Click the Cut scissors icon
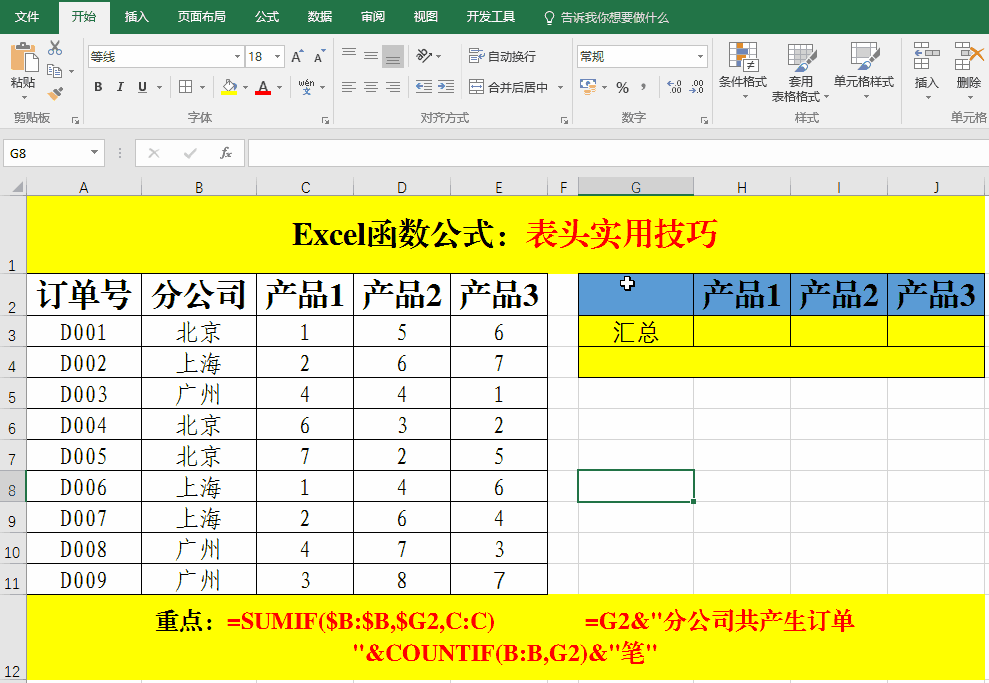989x683 pixels. 55,48
